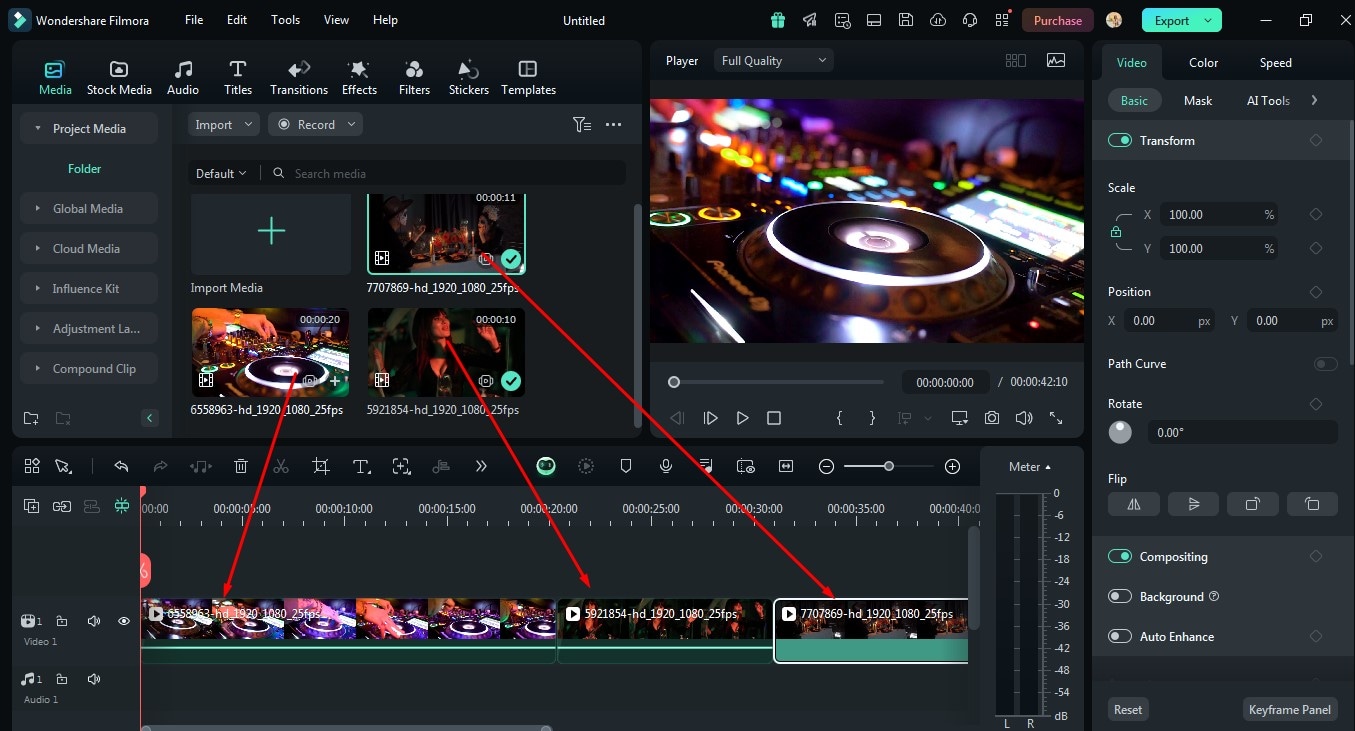Click the Delete trash icon in timeline toolbar
Viewport: 1355px width, 731px height.
pos(241,466)
